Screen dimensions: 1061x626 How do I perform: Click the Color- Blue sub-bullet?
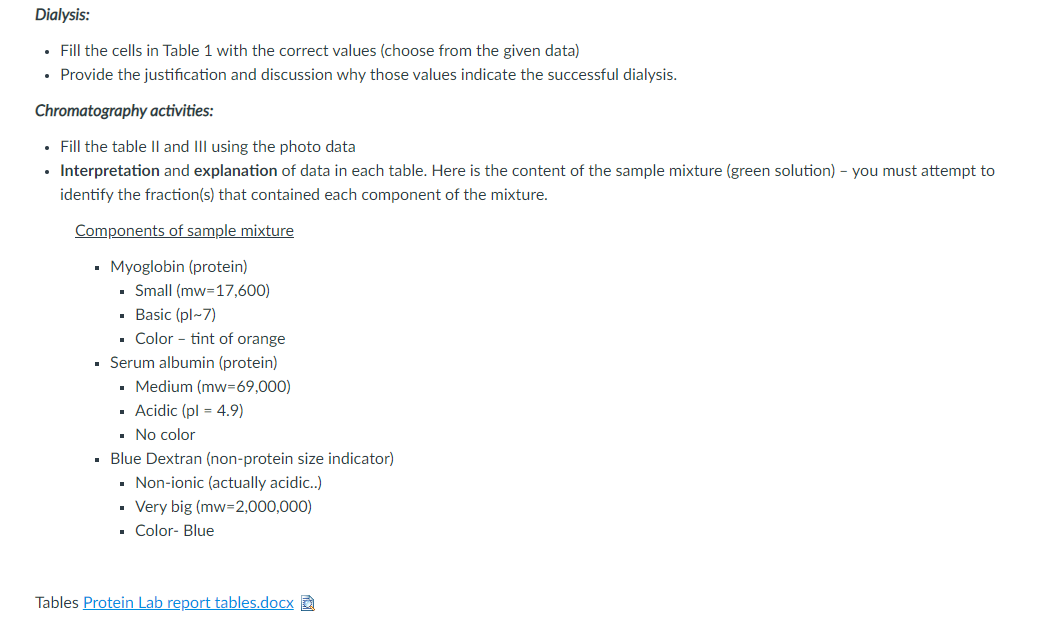coord(175,531)
